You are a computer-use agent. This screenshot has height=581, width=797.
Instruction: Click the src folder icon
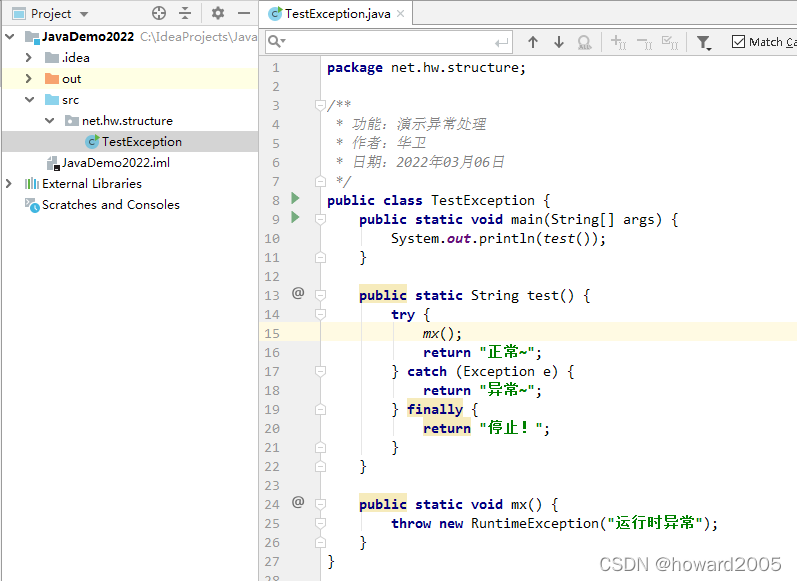click(52, 100)
